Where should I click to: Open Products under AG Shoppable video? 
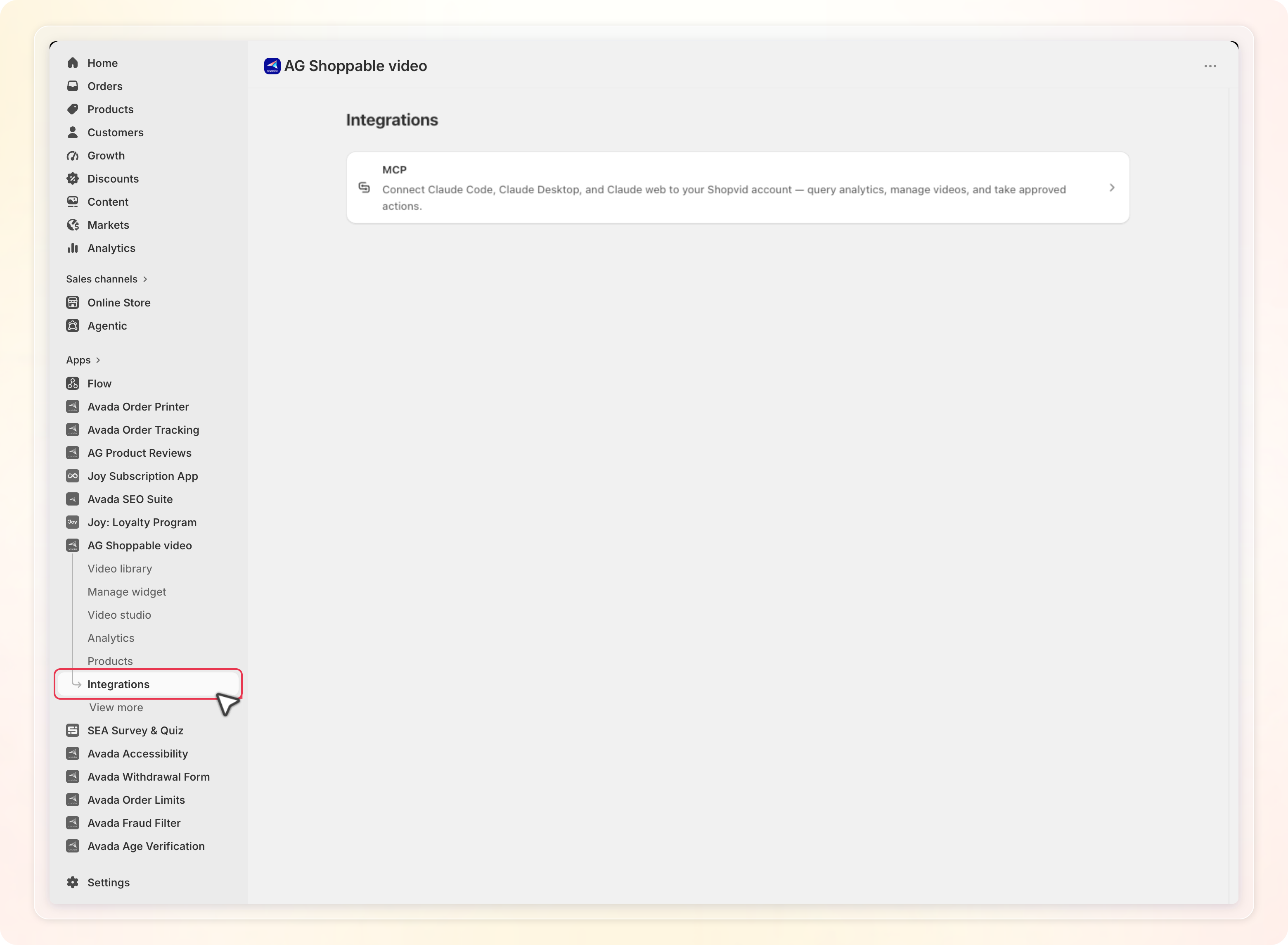point(110,661)
